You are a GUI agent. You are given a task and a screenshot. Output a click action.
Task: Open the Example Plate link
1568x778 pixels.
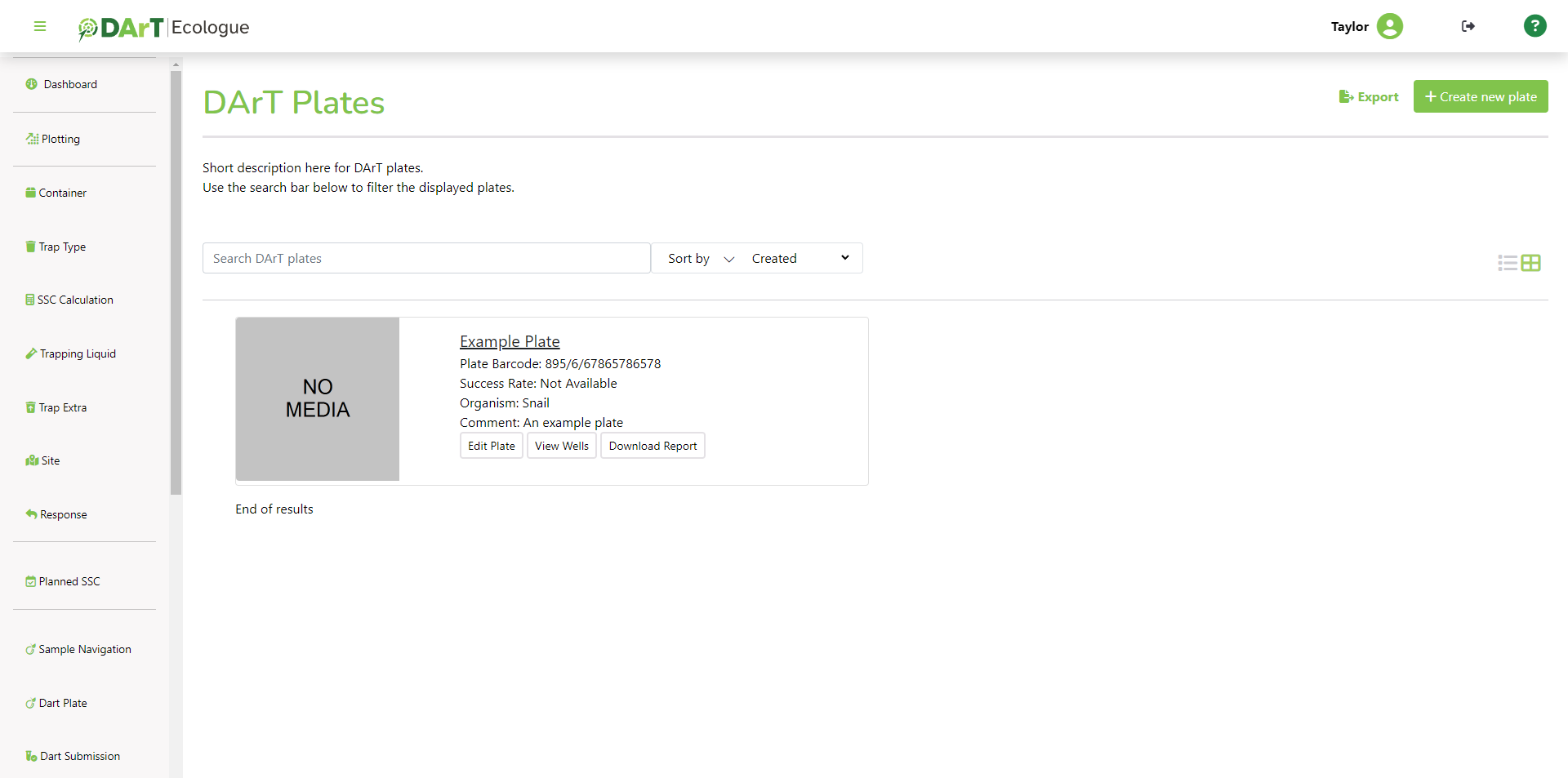[x=510, y=341]
